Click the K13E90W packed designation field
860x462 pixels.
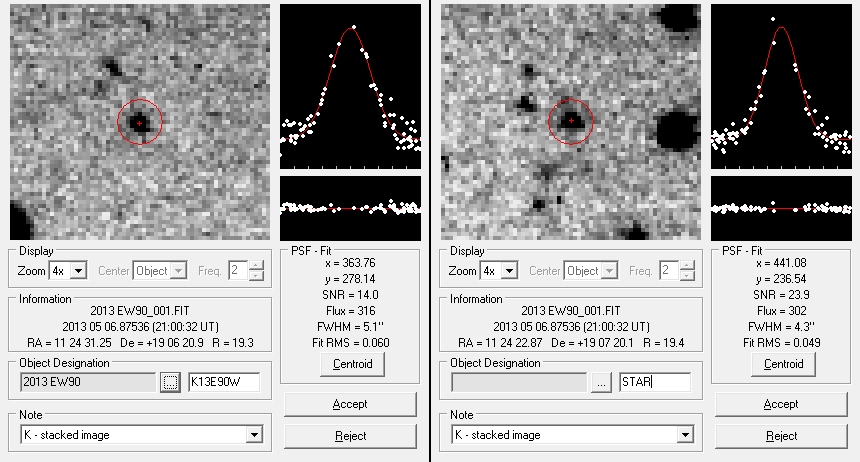(223, 382)
